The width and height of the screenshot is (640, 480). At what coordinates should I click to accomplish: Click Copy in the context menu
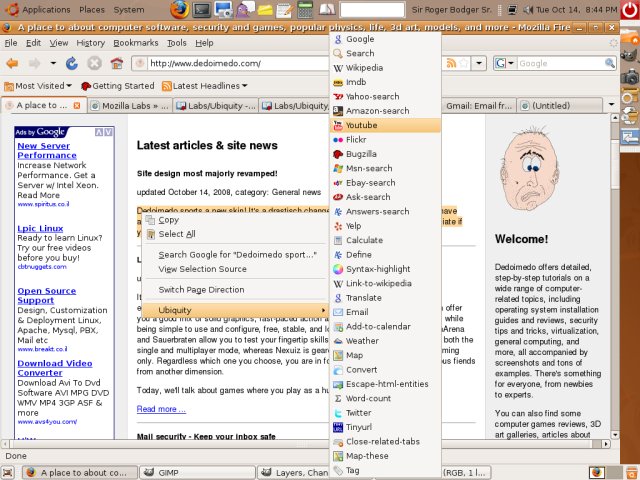[168, 220]
